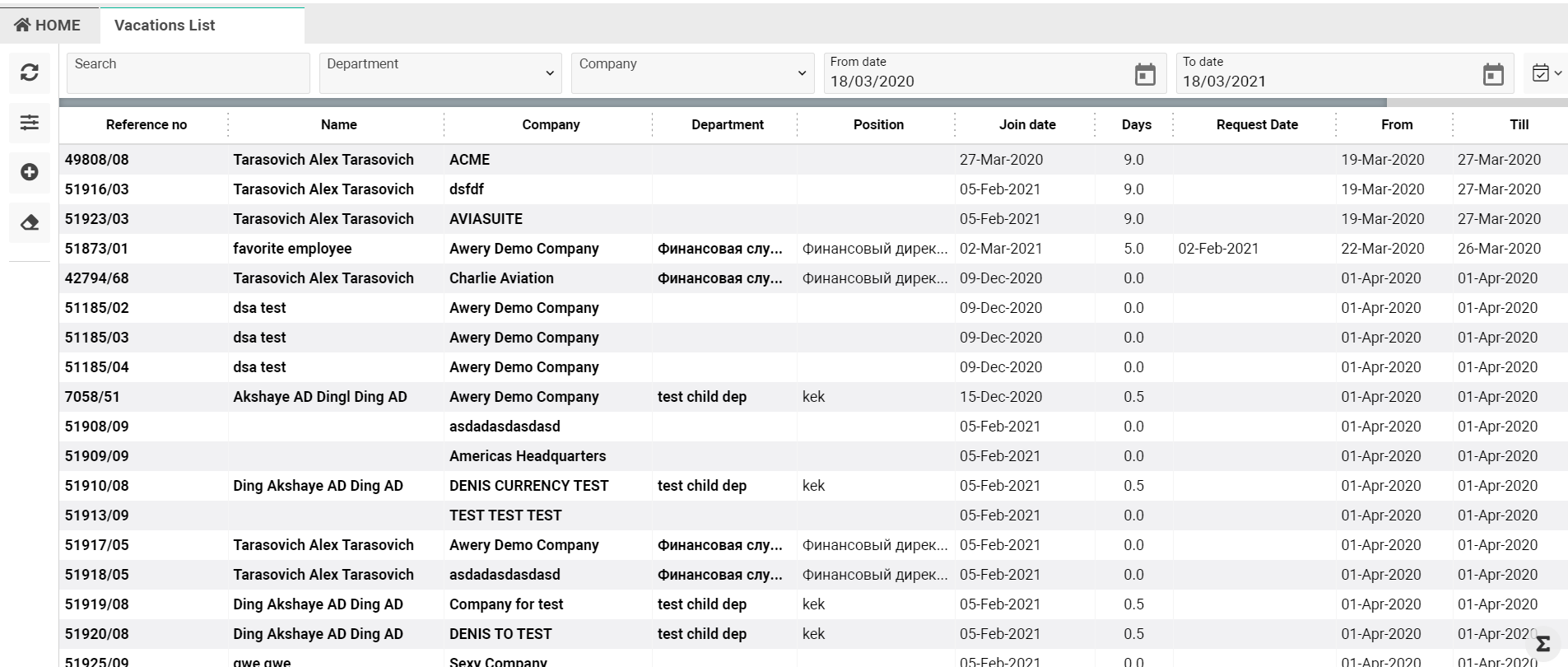Select the ACME vacation row 49808/08
This screenshot has height=667, width=1568.
(97, 160)
